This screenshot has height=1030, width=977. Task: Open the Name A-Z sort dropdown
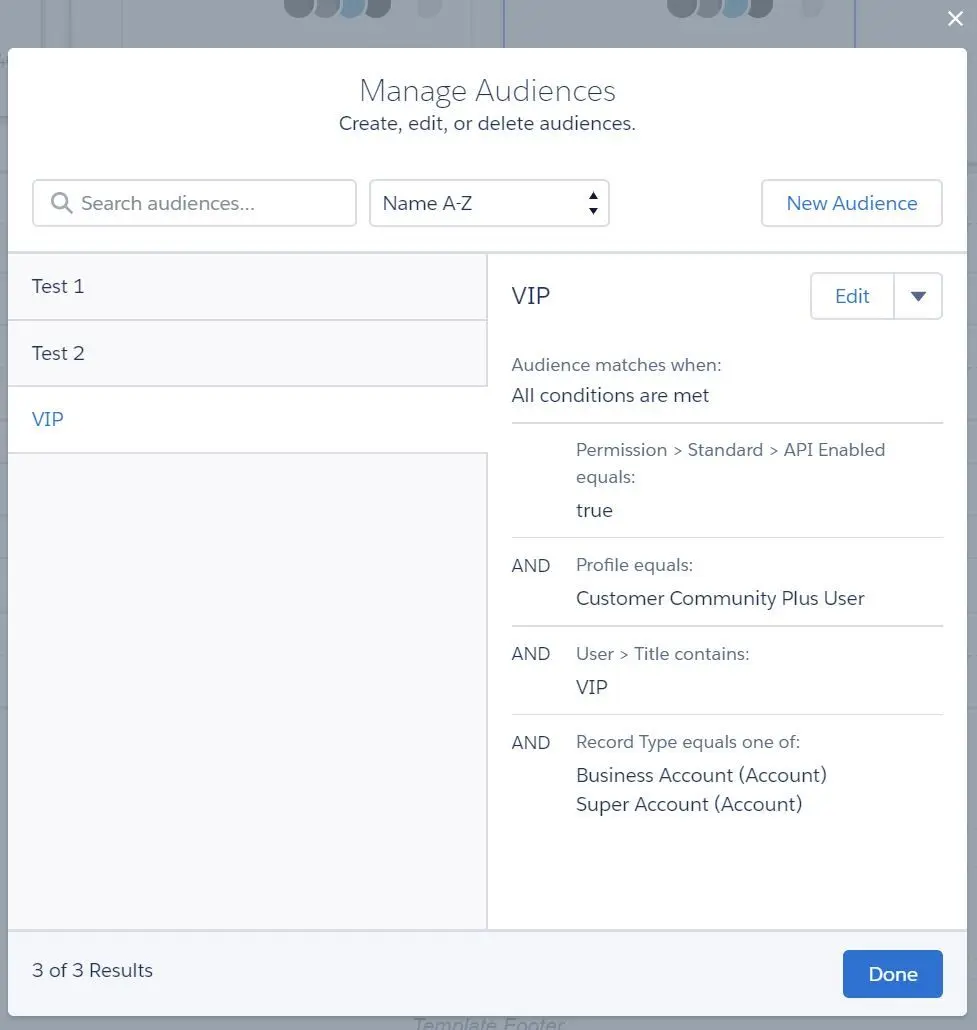point(489,203)
